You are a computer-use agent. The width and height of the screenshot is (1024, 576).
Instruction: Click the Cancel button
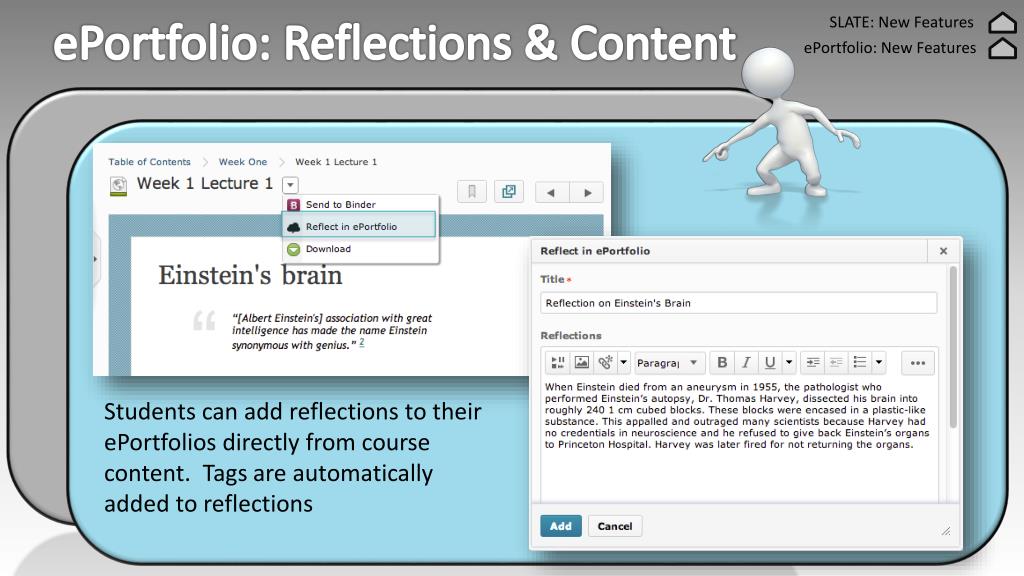(615, 526)
